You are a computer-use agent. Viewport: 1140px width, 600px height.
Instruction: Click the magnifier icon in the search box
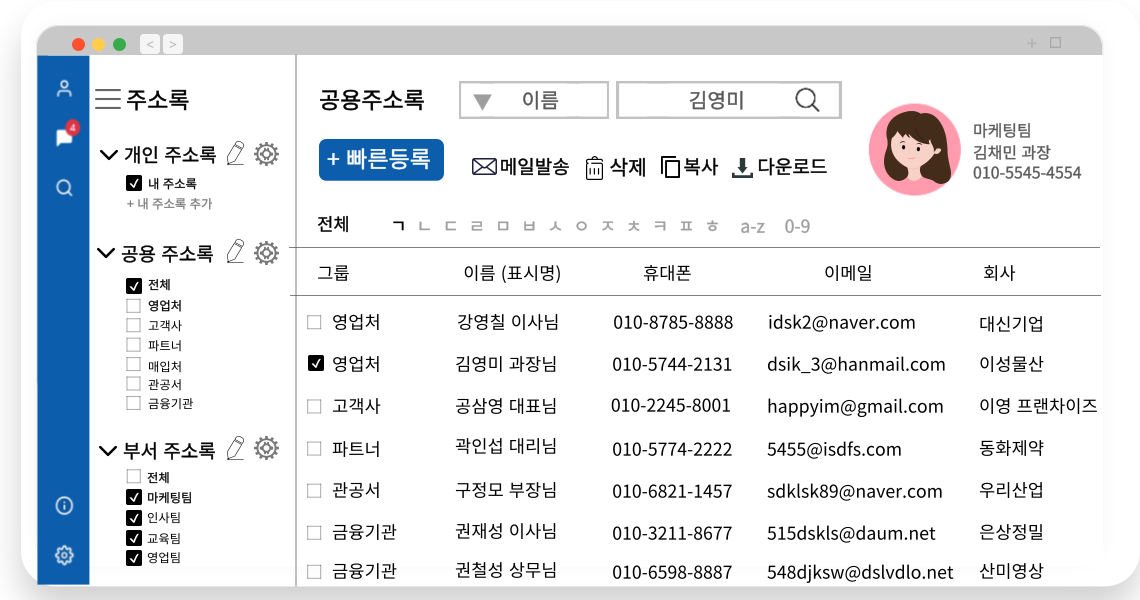pos(806,100)
